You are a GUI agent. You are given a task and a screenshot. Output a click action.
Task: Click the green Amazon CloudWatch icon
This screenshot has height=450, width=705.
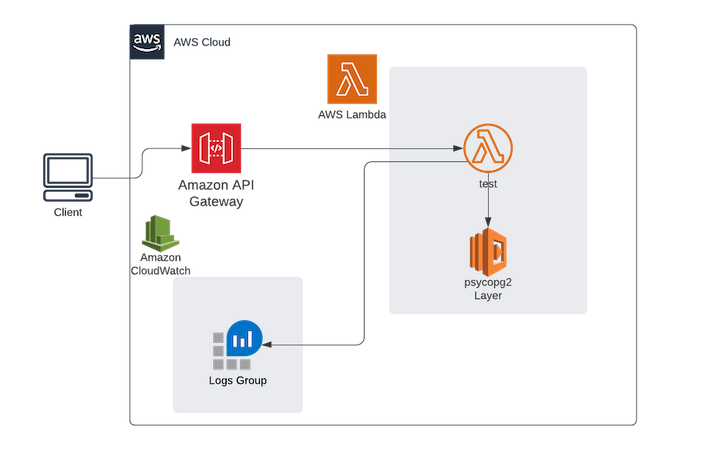click(x=161, y=232)
